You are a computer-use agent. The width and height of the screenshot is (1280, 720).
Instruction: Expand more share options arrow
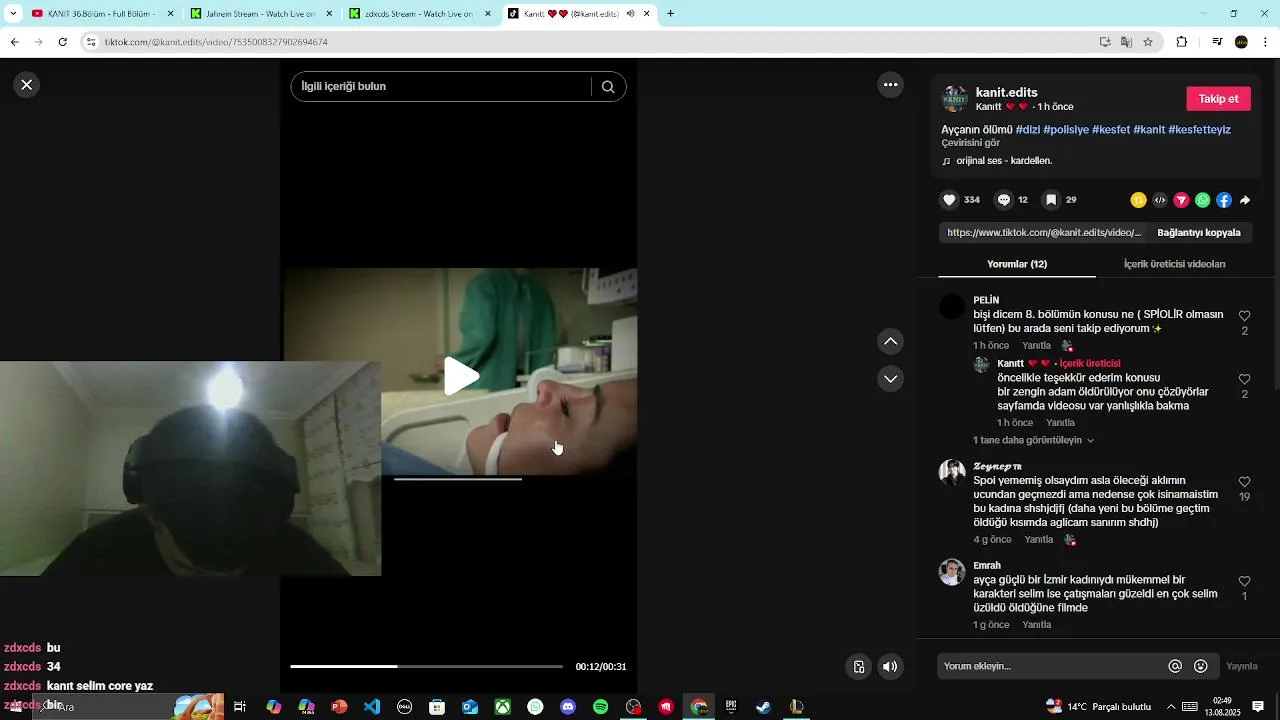click(1245, 200)
